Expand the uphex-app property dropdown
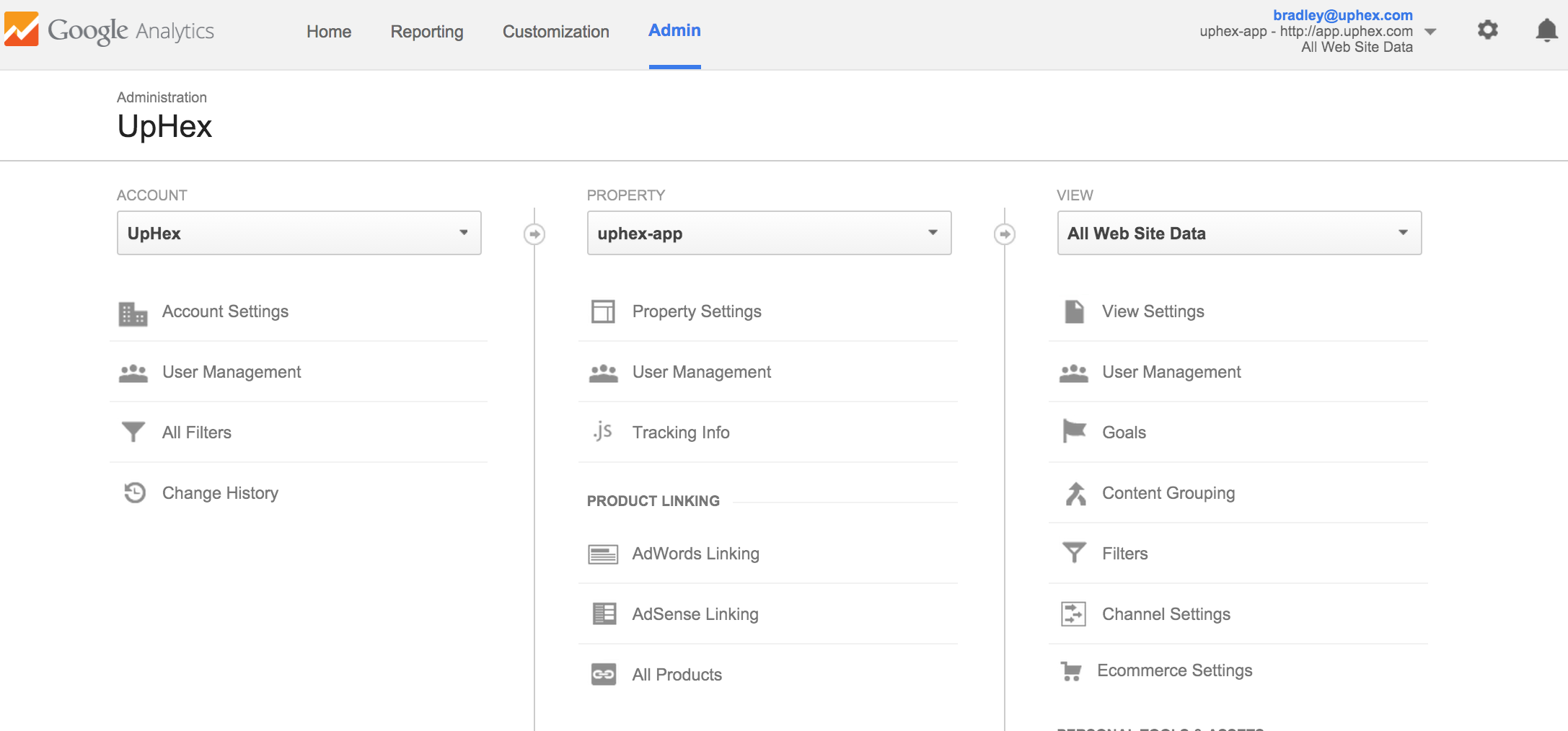Screen dimensions: 1568x731 [769, 233]
